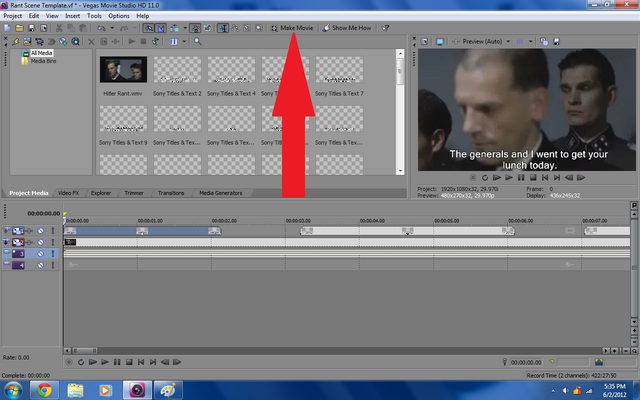Open project properties icon in main toolbar

pos(43,28)
